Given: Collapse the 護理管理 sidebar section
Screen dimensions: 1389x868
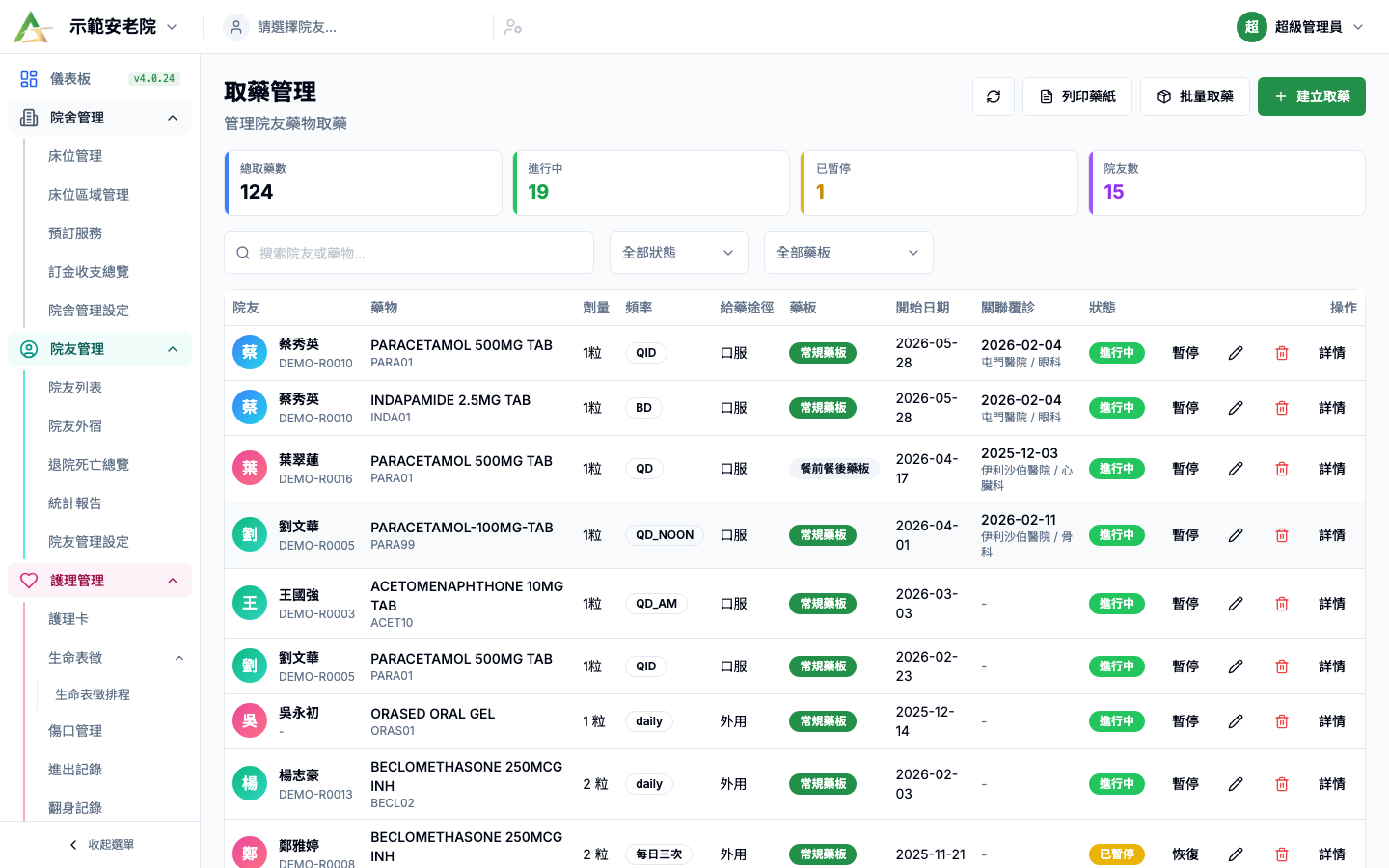Looking at the screenshot, I should pos(100,581).
